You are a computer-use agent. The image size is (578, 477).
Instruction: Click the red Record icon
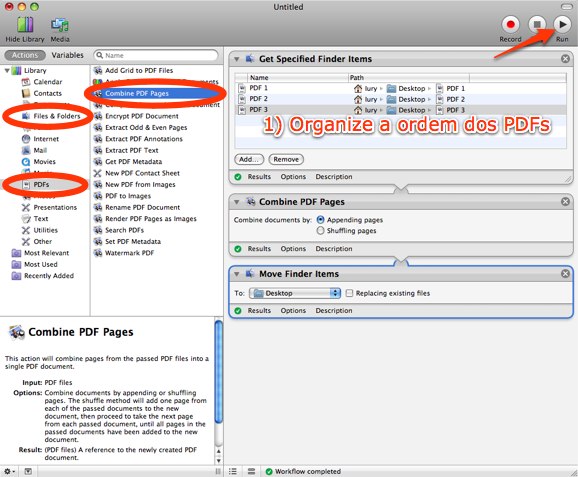(x=511, y=24)
